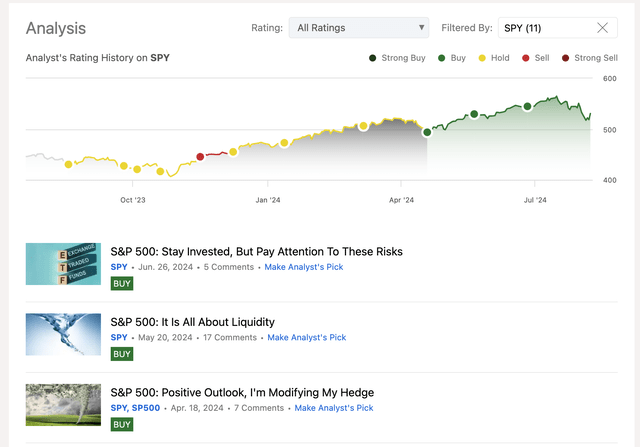Click the 'May 20, 2024' date text
Image resolution: width=640 pixels, height=447 pixels.
coord(165,338)
